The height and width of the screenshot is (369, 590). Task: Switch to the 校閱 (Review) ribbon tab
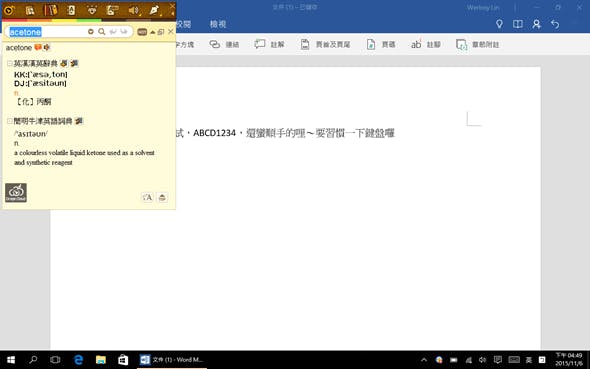coord(184,24)
